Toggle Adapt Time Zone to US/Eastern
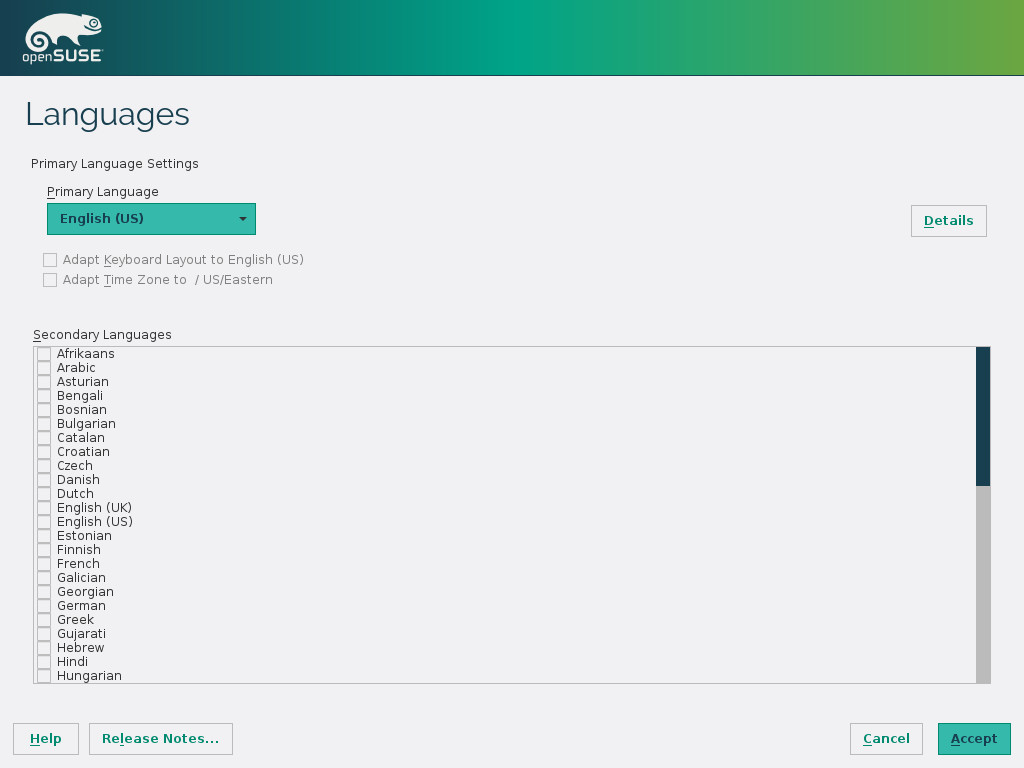This screenshot has width=1024, height=768. [50, 280]
